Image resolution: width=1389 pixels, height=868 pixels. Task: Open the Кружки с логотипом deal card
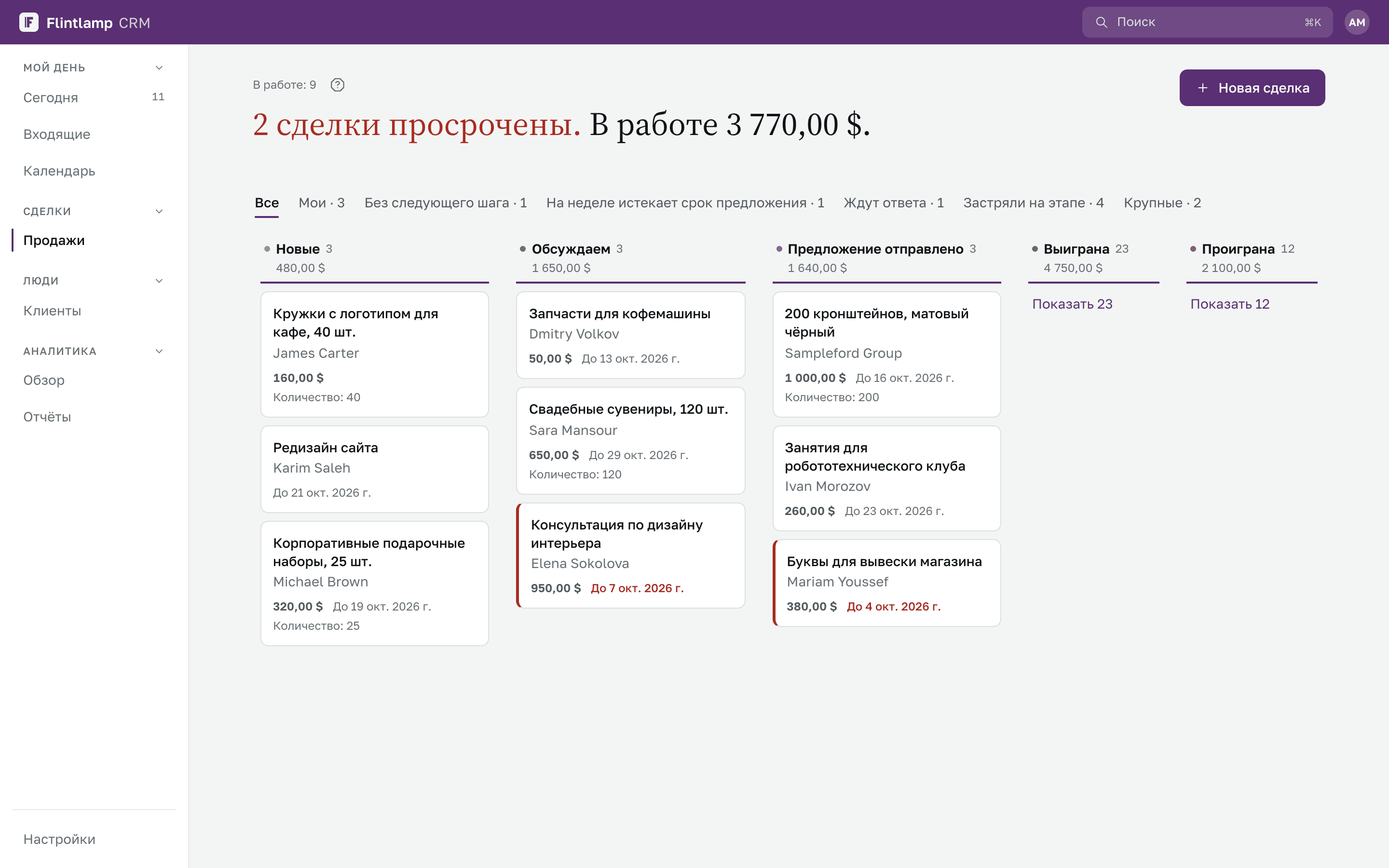(375, 354)
